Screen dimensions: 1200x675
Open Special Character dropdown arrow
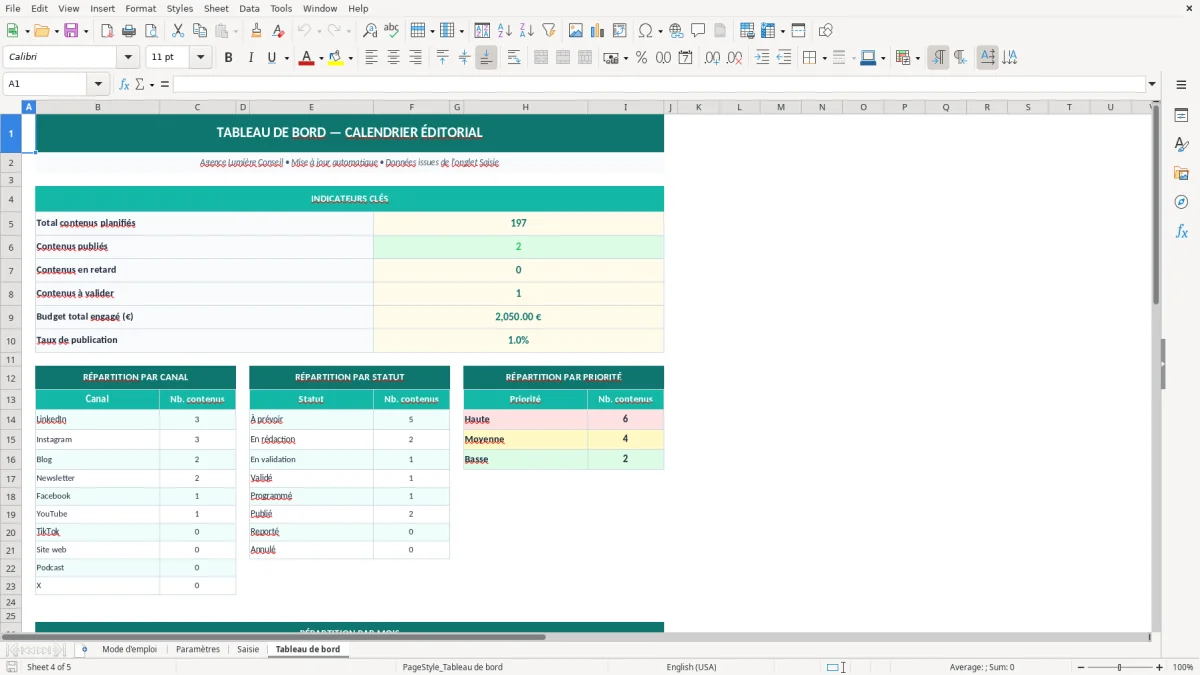660,31
